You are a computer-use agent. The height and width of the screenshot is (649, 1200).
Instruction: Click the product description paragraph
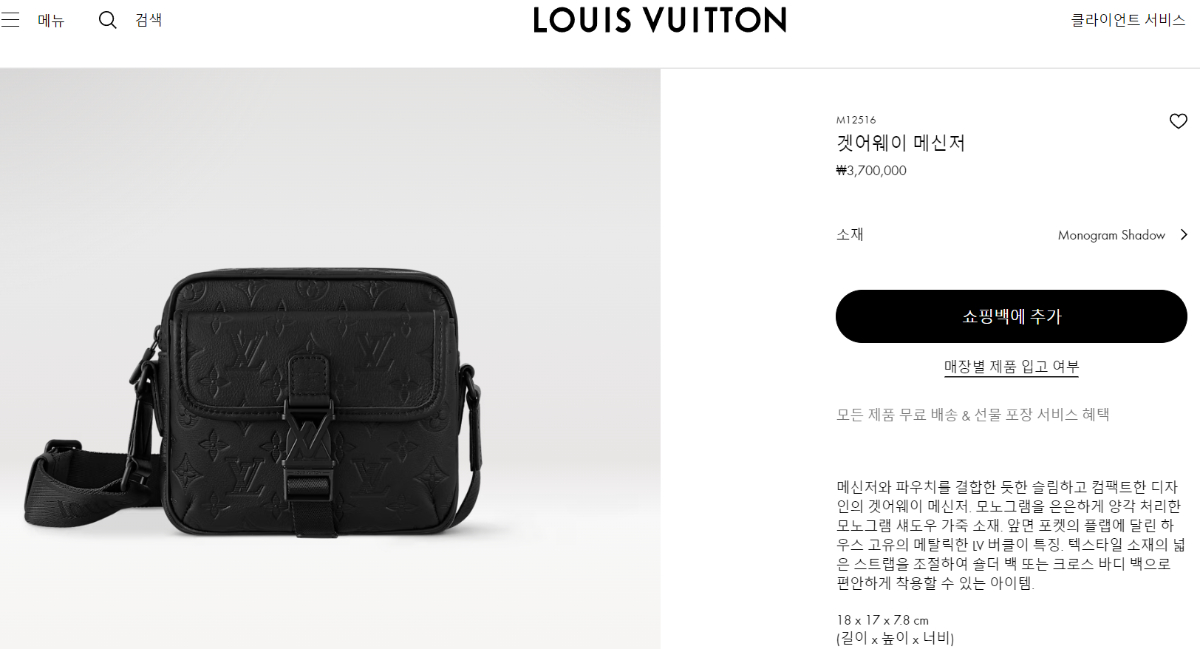point(1010,535)
